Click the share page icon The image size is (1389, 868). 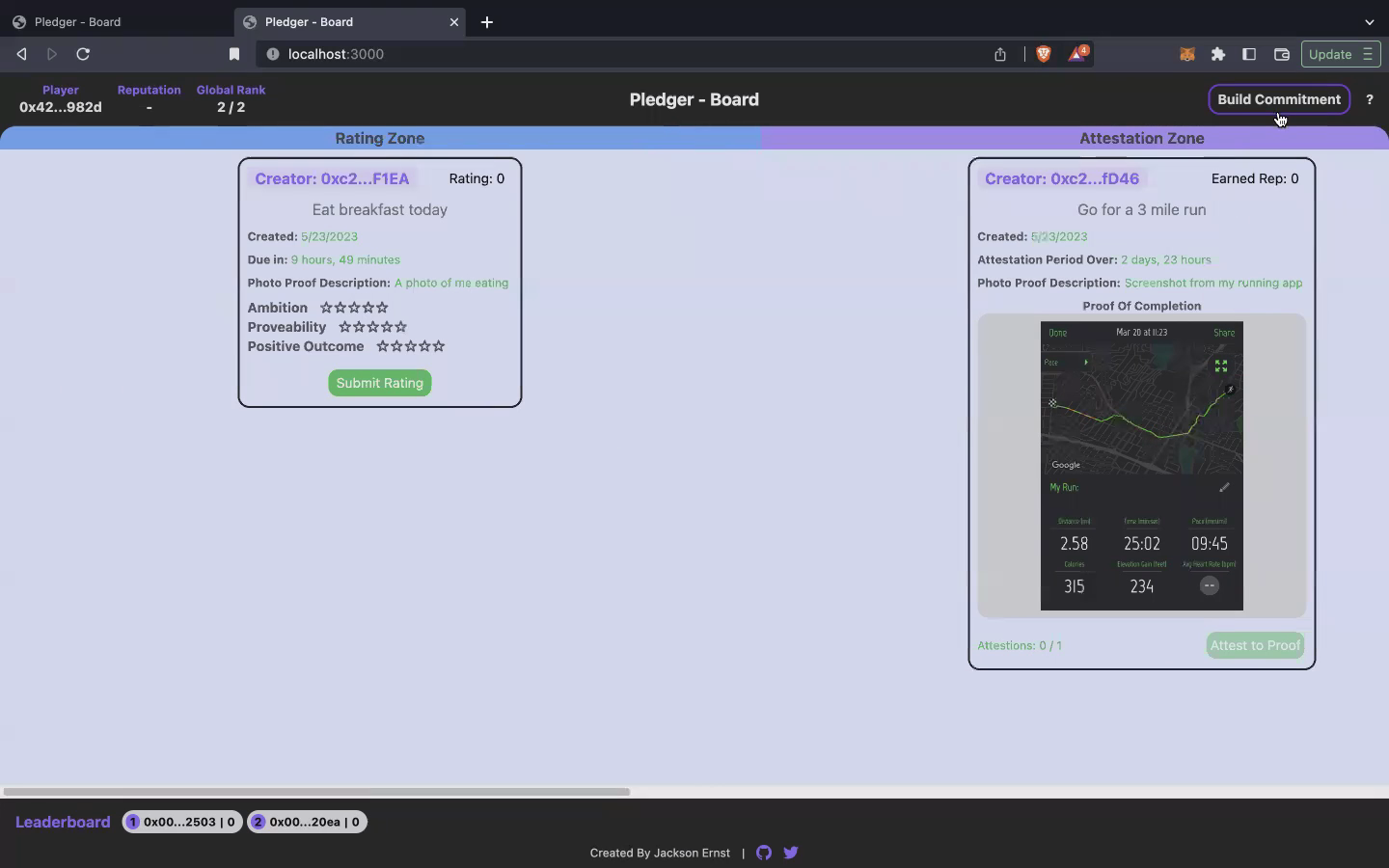coord(1000,54)
